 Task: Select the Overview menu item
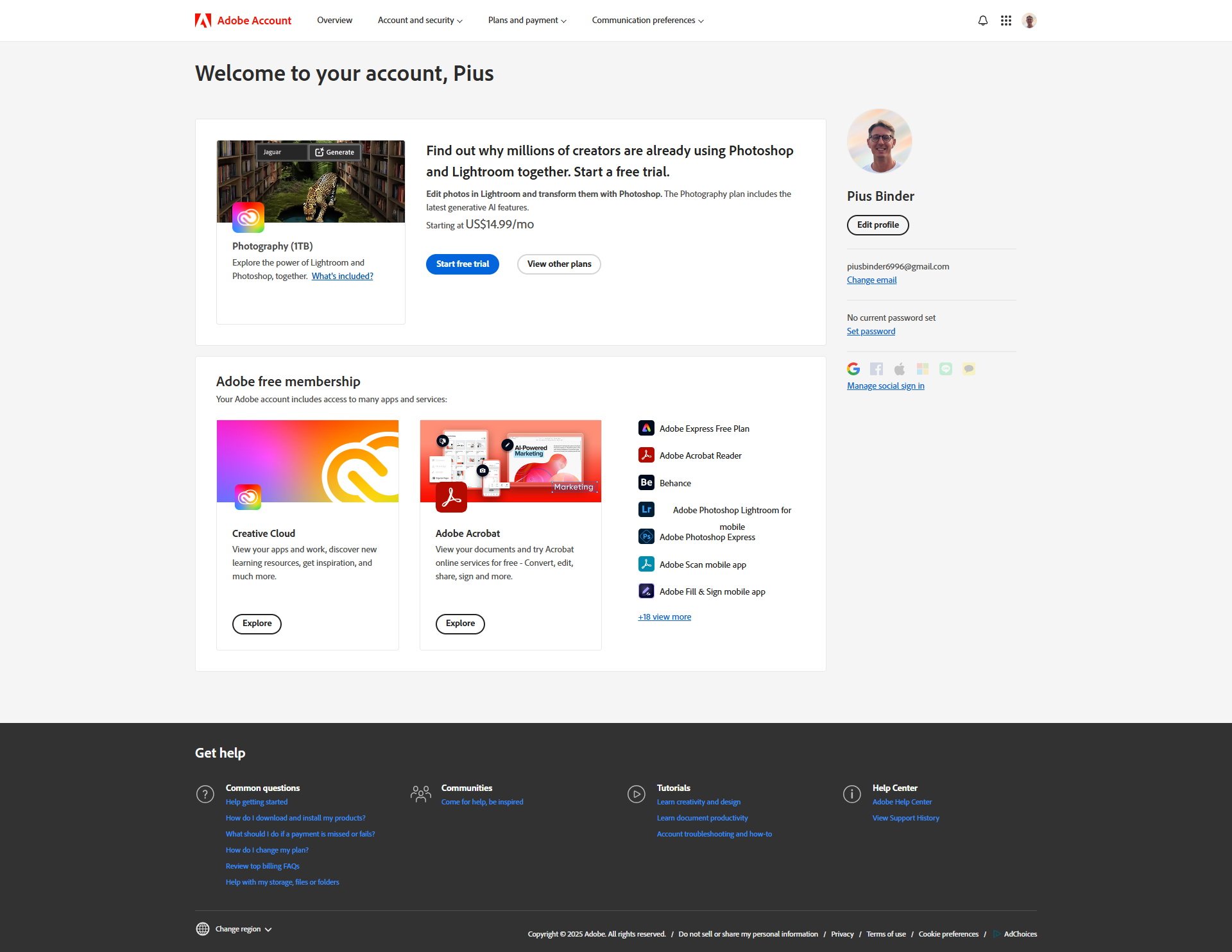click(x=334, y=21)
